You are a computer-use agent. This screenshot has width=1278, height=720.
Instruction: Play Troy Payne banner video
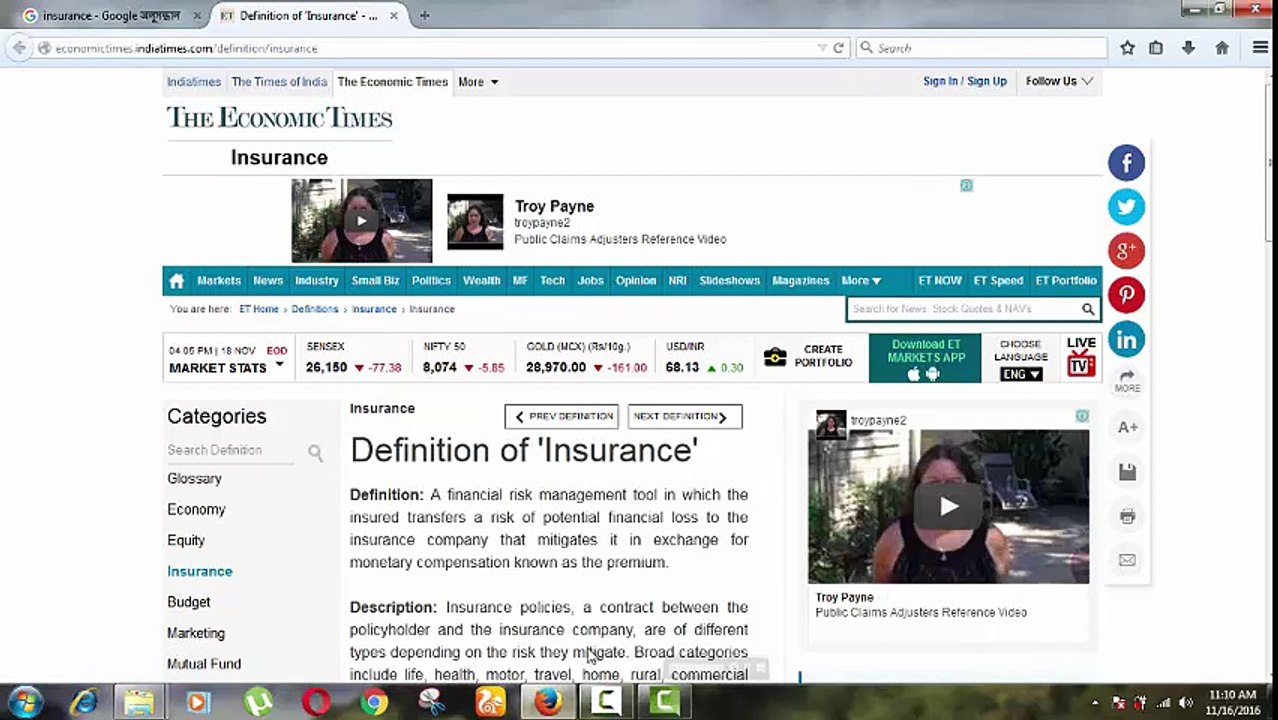click(x=362, y=221)
